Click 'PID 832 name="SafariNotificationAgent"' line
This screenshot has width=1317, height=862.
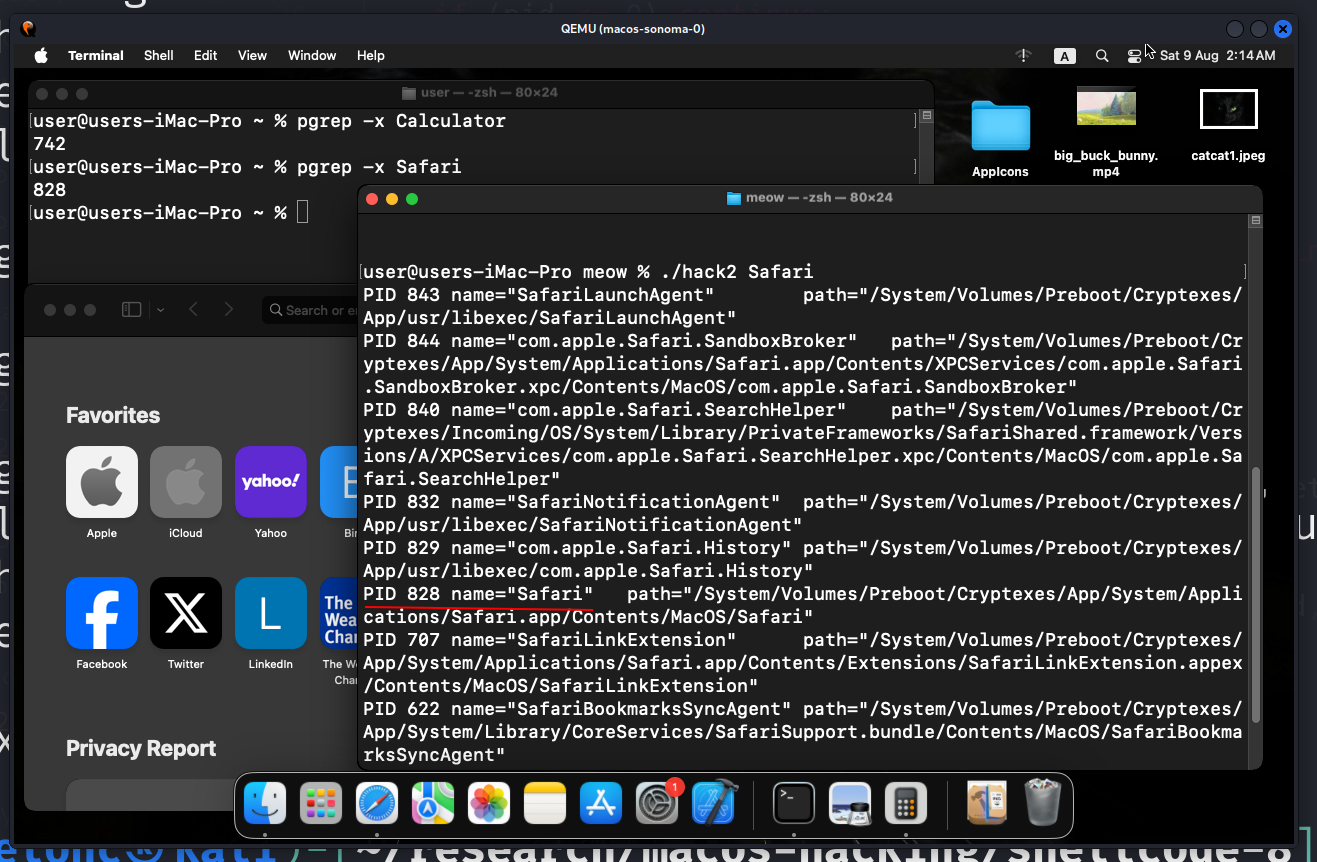572,501
